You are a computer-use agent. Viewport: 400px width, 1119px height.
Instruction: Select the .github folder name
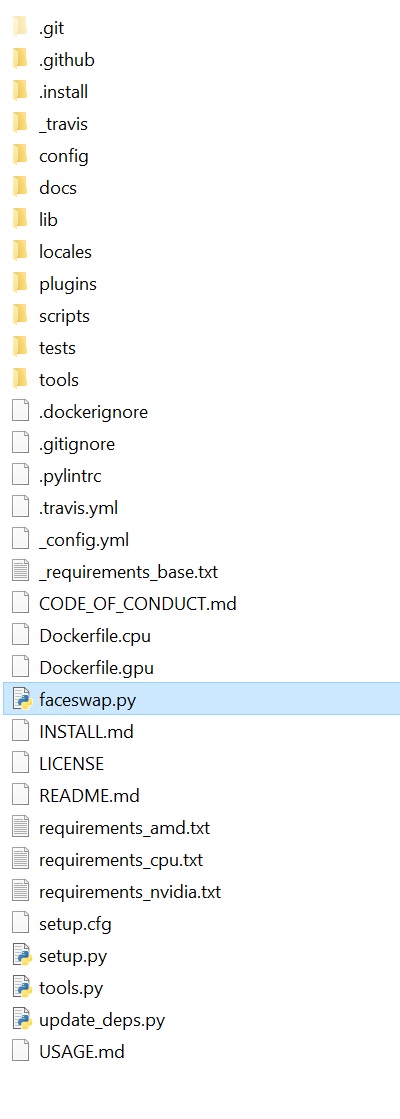point(67,60)
